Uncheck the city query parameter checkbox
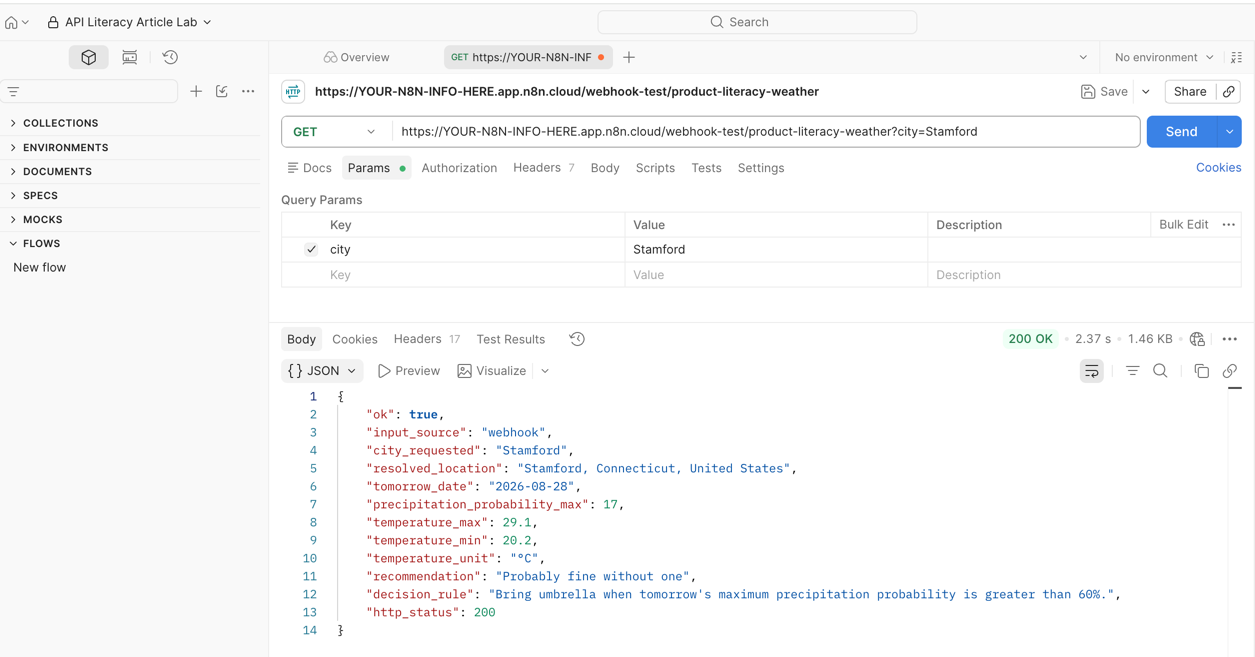The height and width of the screenshot is (657, 1255). [x=311, y=250]
